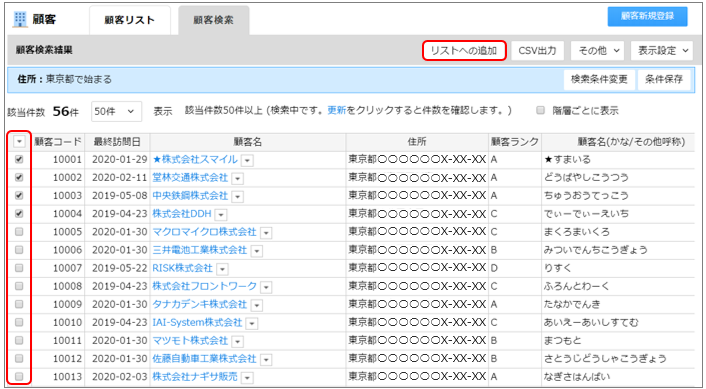Click the 更新 link

coord(337,111)
